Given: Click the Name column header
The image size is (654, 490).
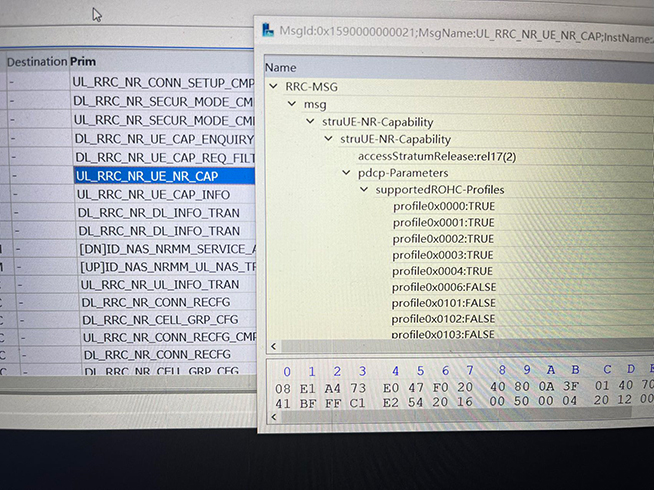Looking at the screenshot, I should tap(282, 66).
